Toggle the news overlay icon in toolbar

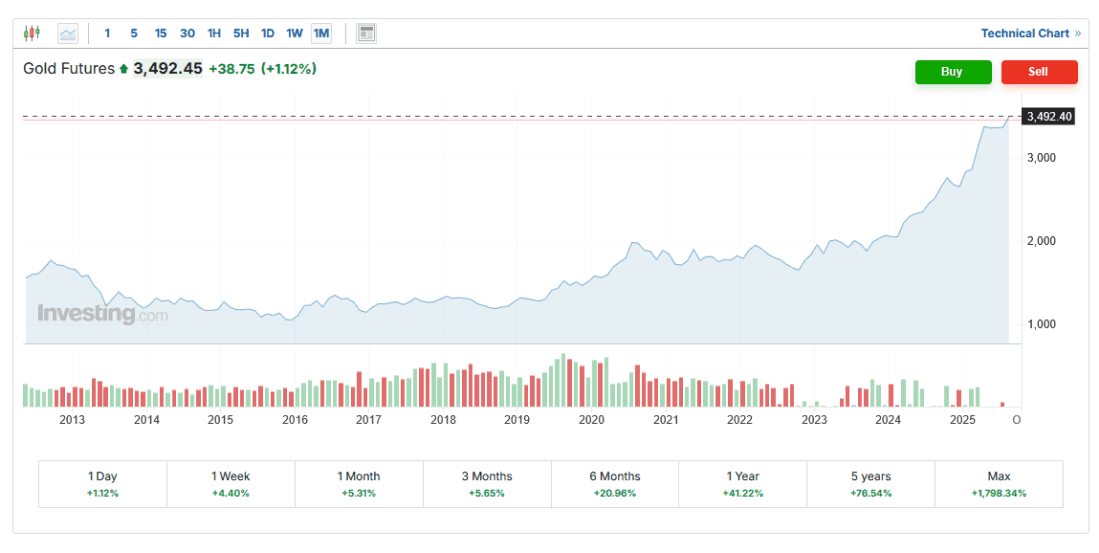click(x=366, y=33)
